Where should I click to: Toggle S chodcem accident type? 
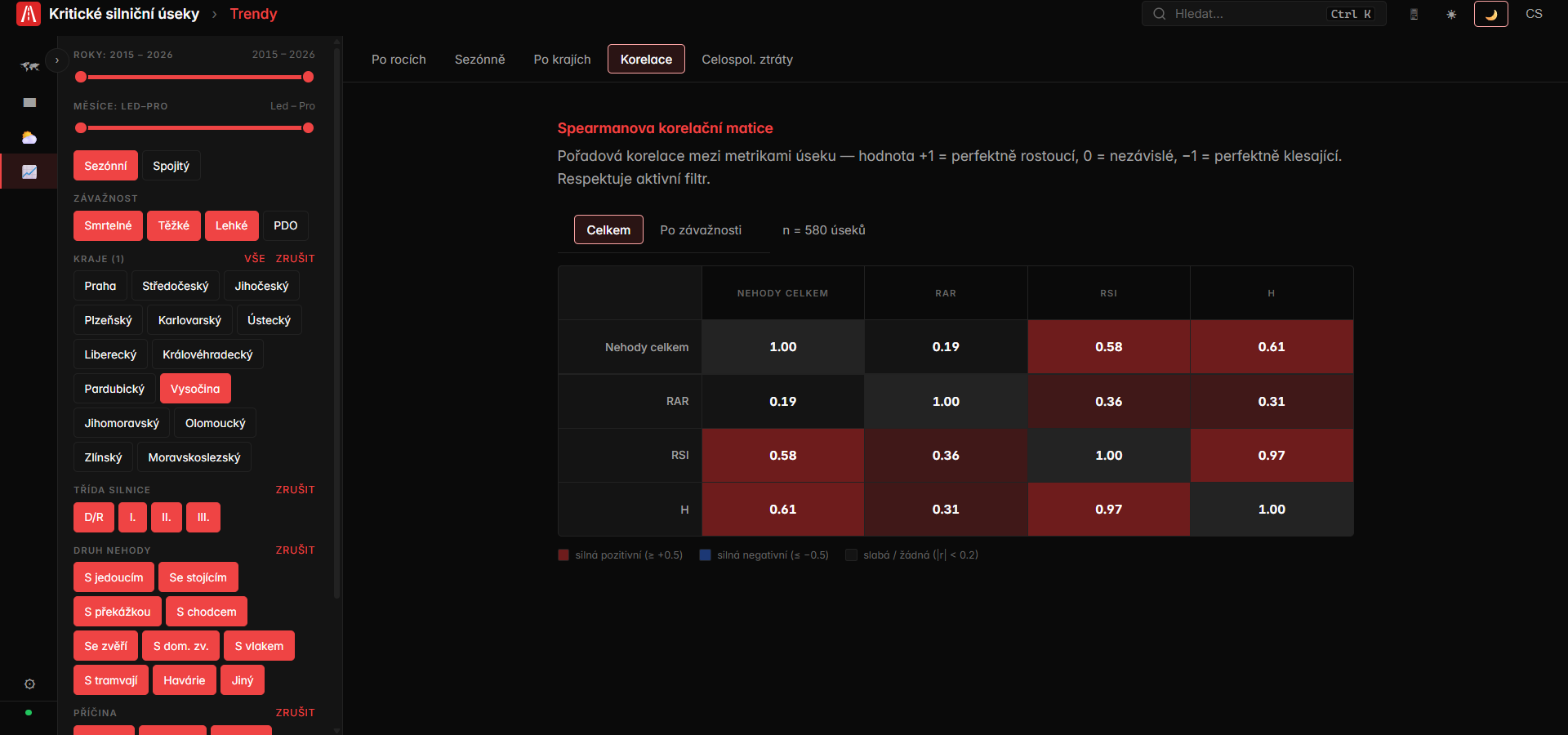tap(207, 612)
